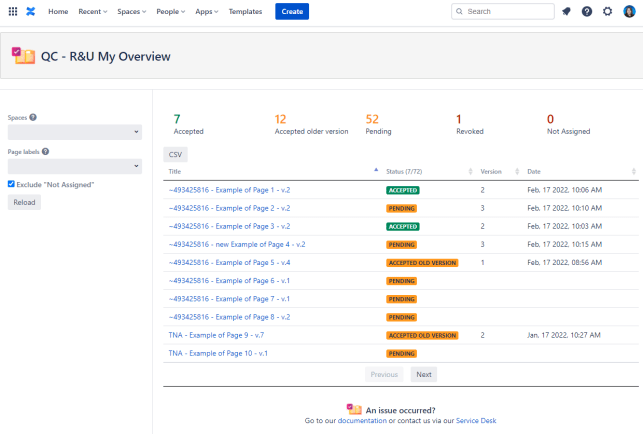Open the help question mark icon
The width and height of the screenshot is (643, 434).
coord(587,11)
